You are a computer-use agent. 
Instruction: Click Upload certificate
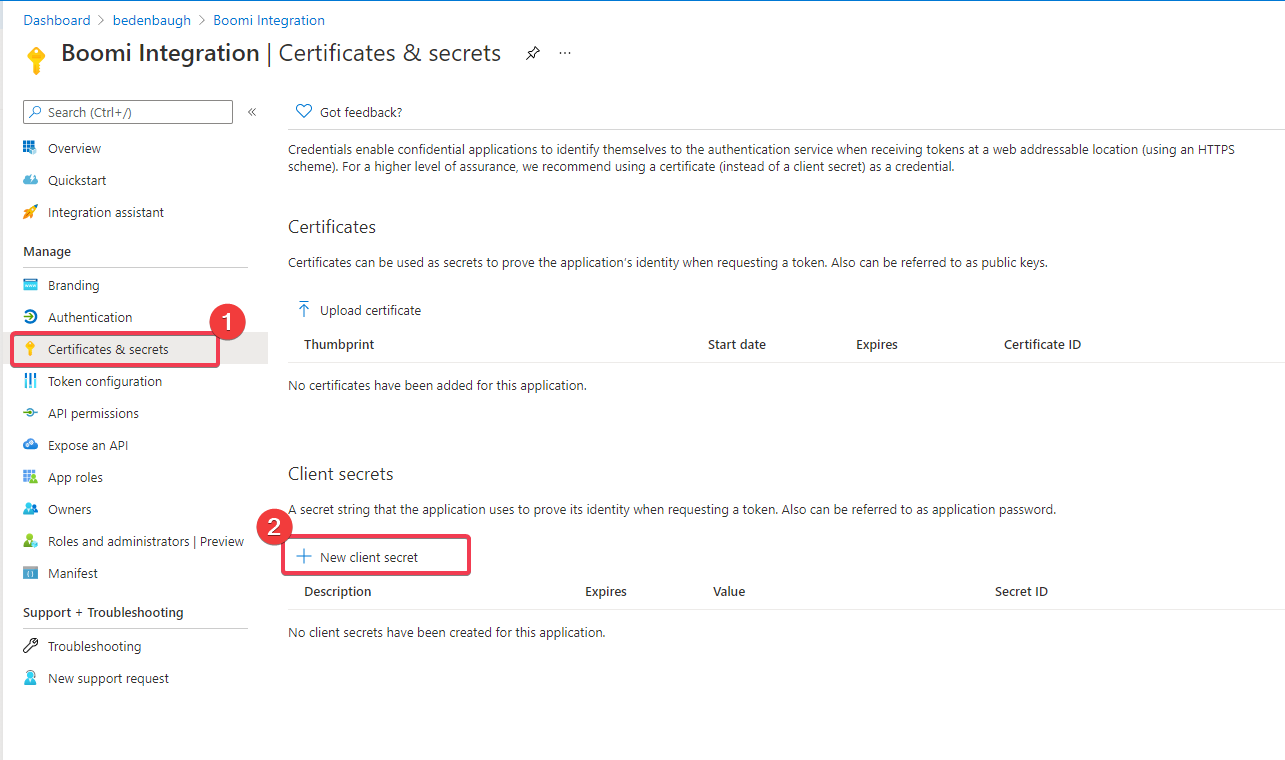coord(359,310)
